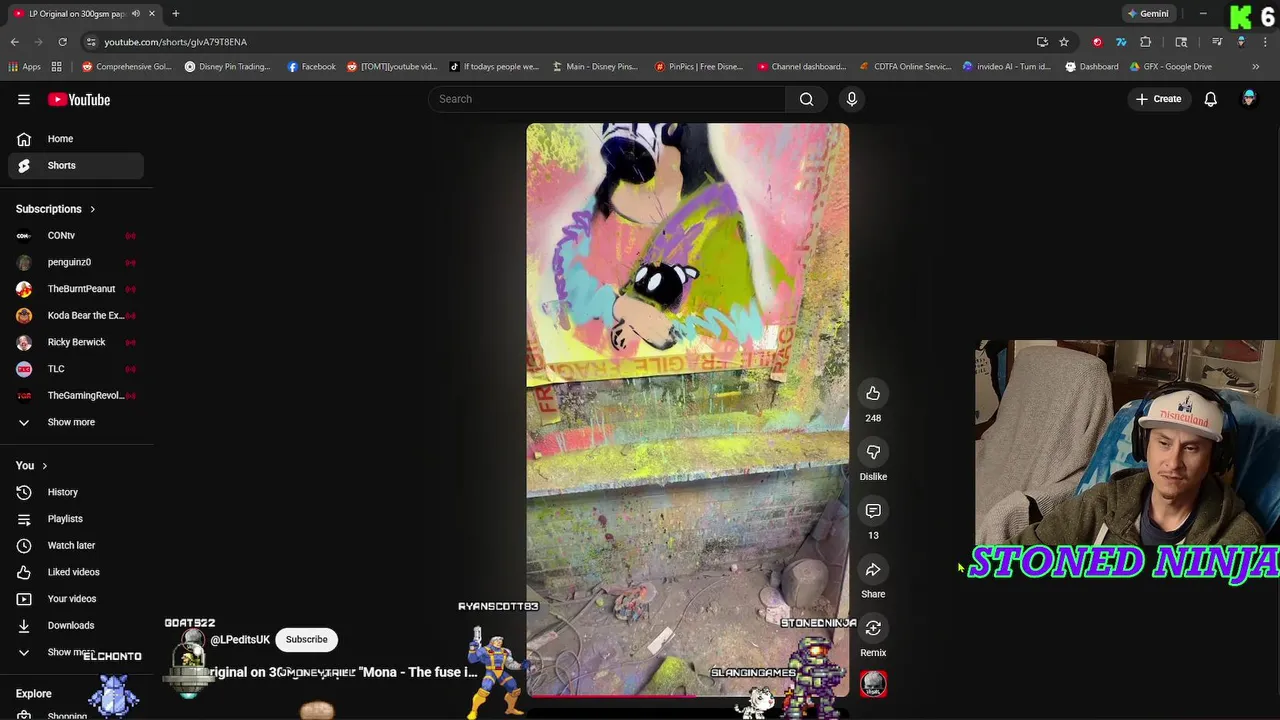This screenshot has width=1280, height=720.
Task: Open the Explore section heading
Action: click(x=33, y=694)
